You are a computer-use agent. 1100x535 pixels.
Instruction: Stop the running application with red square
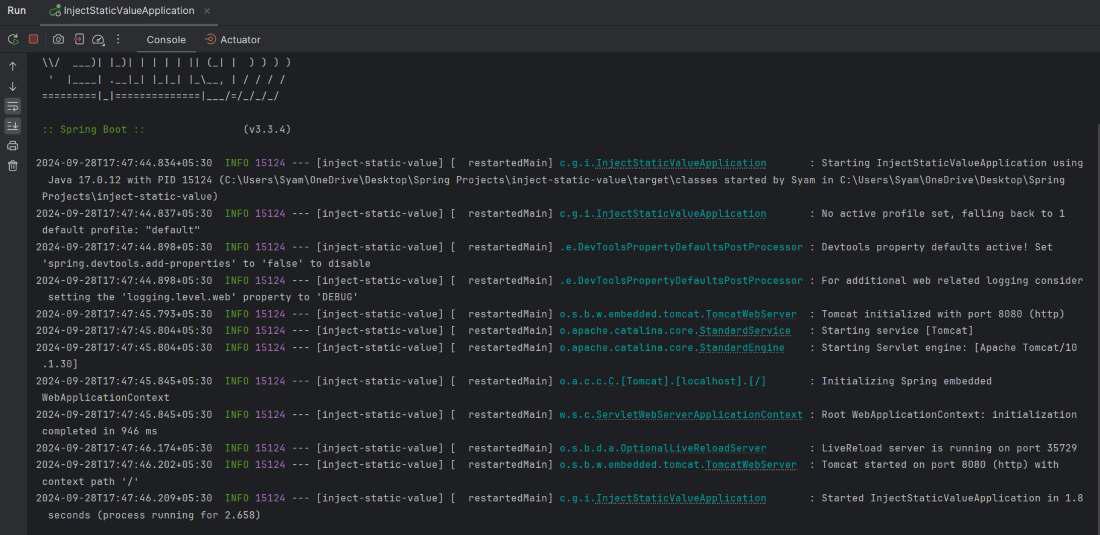[33, 39]
